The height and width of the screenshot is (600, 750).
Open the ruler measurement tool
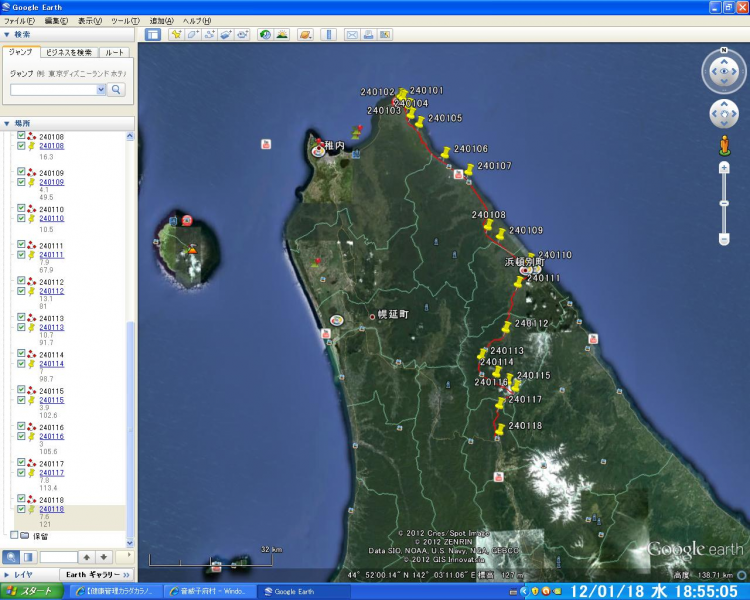[x=329, y=34]
